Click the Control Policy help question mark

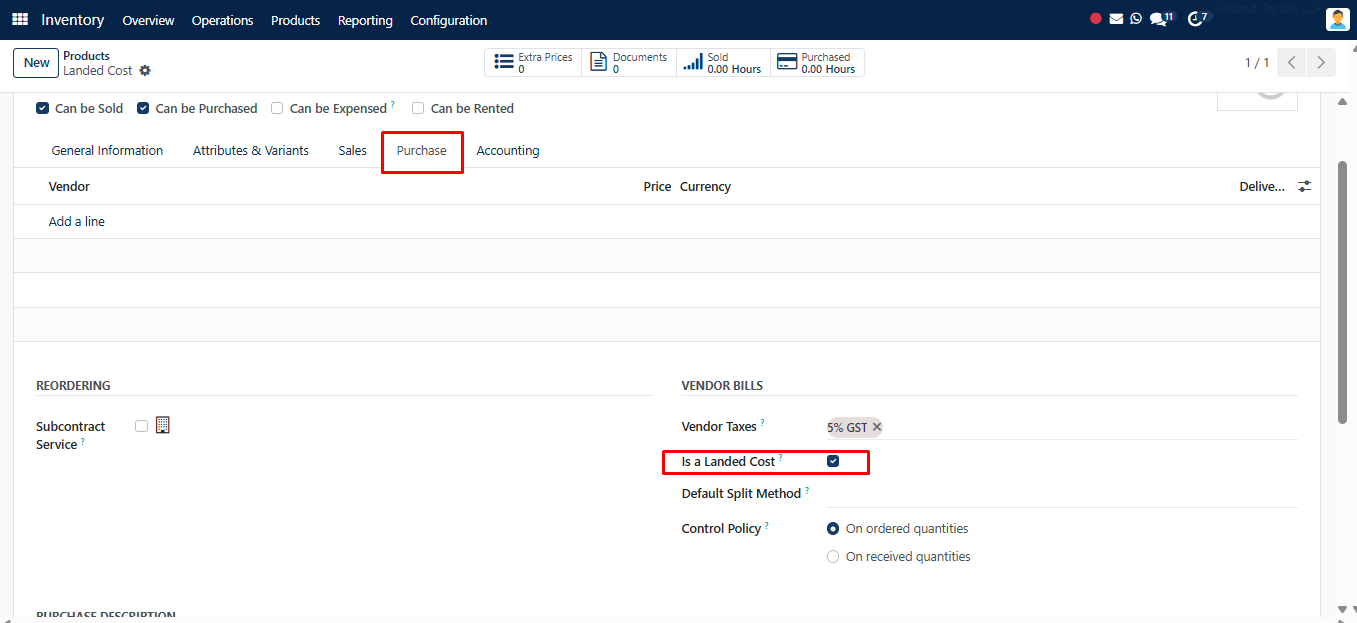point(767,525)
